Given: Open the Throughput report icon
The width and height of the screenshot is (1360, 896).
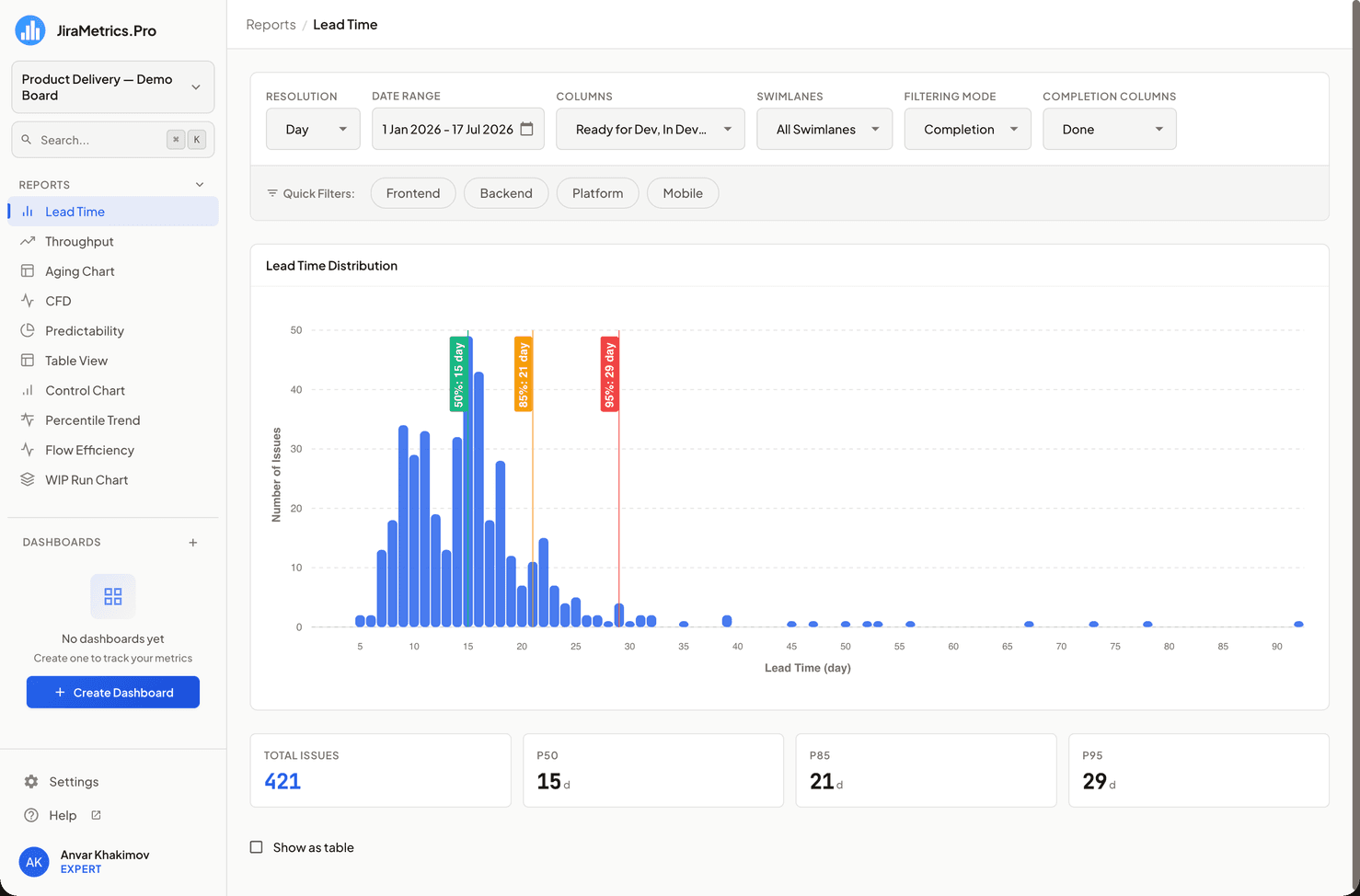Looking at the screenshot, I should point(28,241).
